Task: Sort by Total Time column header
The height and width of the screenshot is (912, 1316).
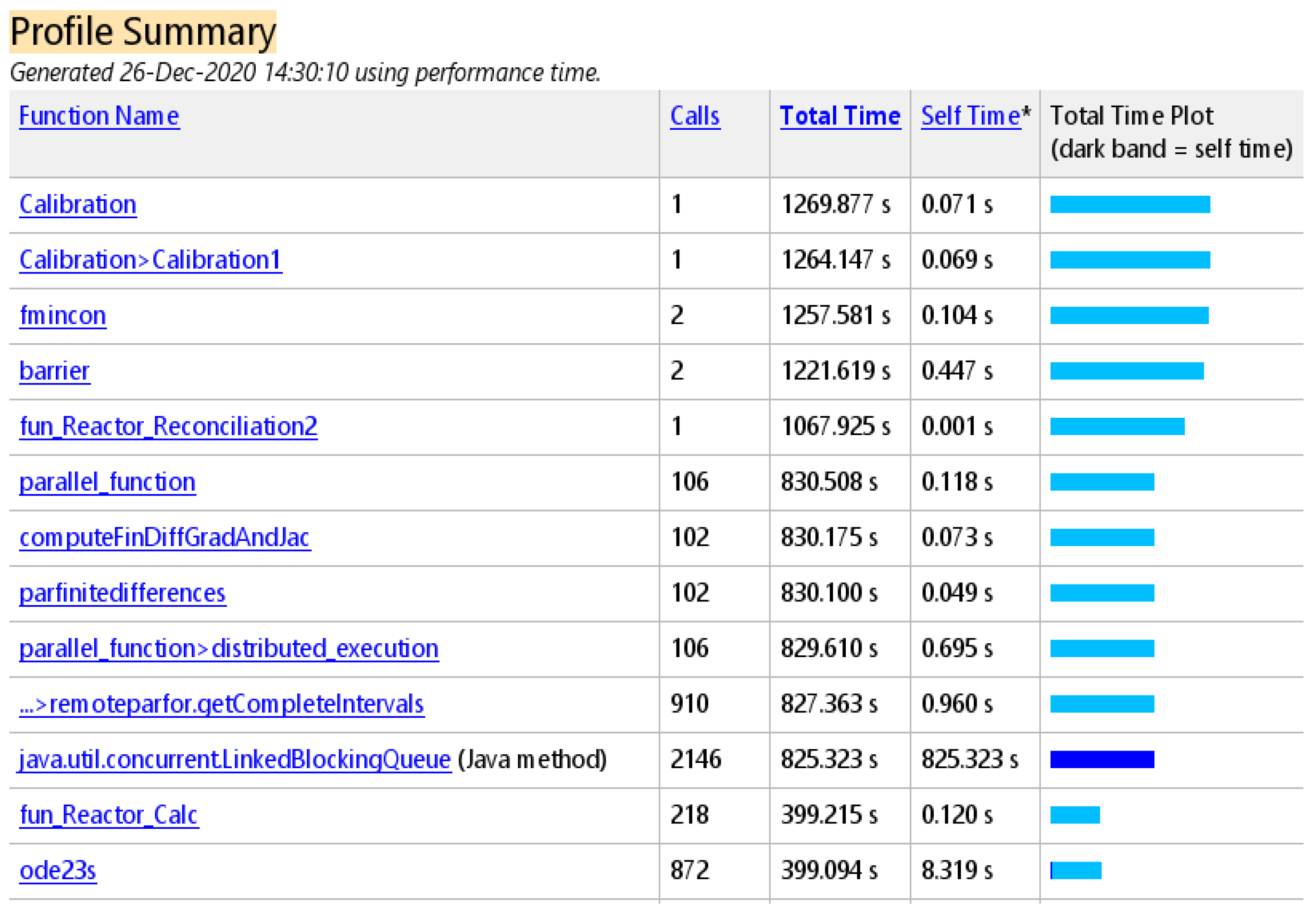Action: [x=840, y=116]
